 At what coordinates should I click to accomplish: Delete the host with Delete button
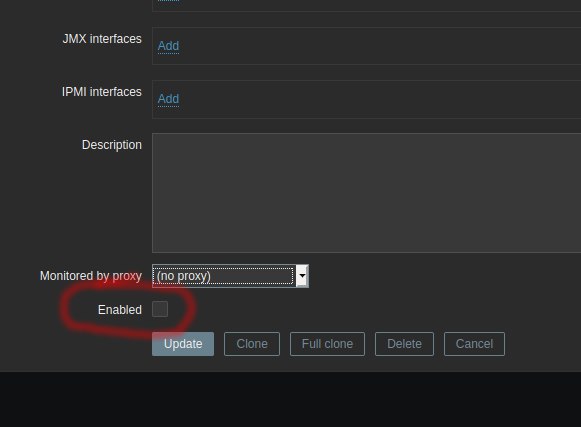click(404, 344)
